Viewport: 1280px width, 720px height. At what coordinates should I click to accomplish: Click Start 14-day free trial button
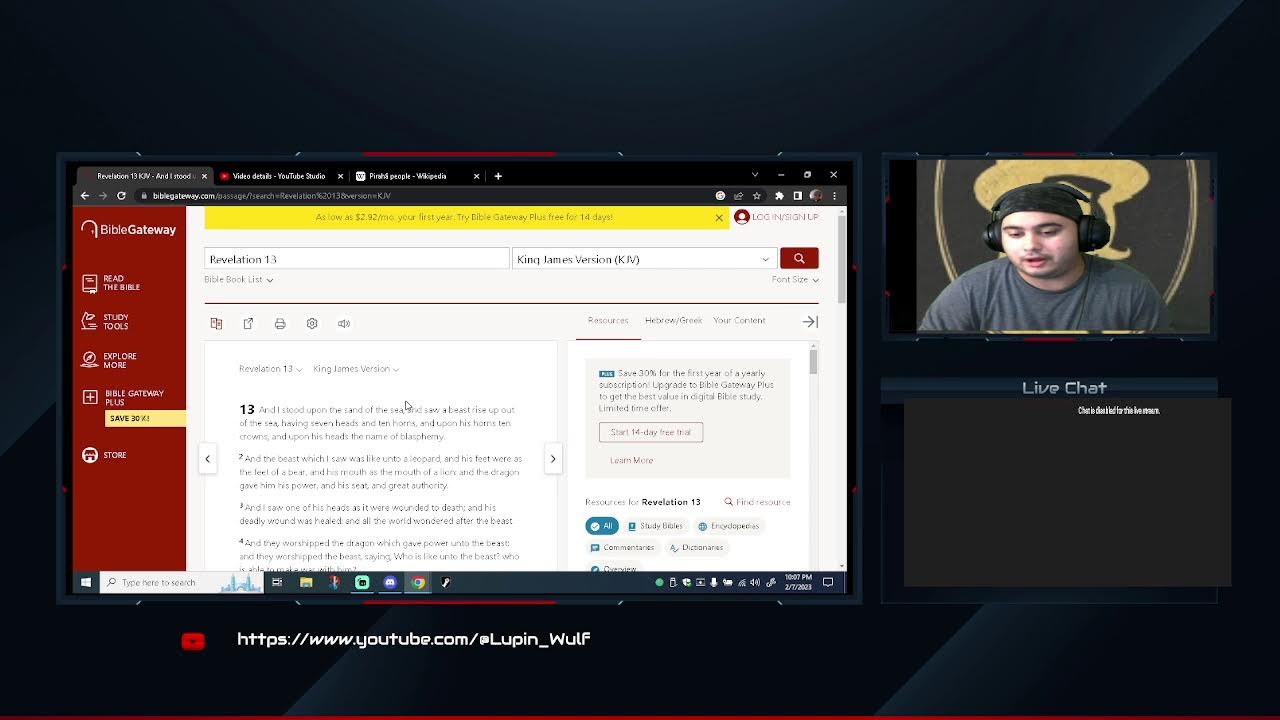pyautogui.click(x=651, y=432)
